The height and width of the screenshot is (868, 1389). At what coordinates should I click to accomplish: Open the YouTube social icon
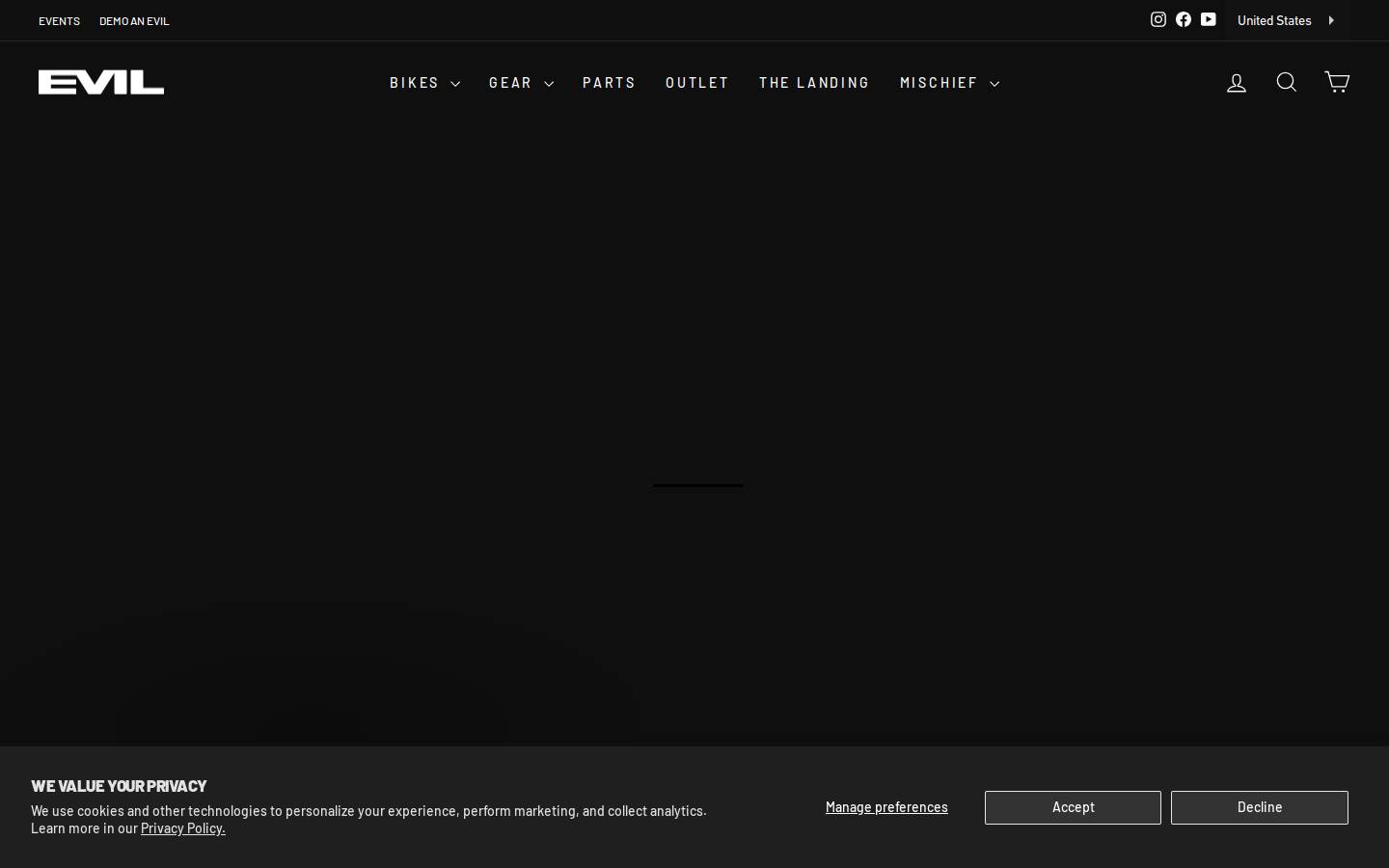pos(1209,19)
